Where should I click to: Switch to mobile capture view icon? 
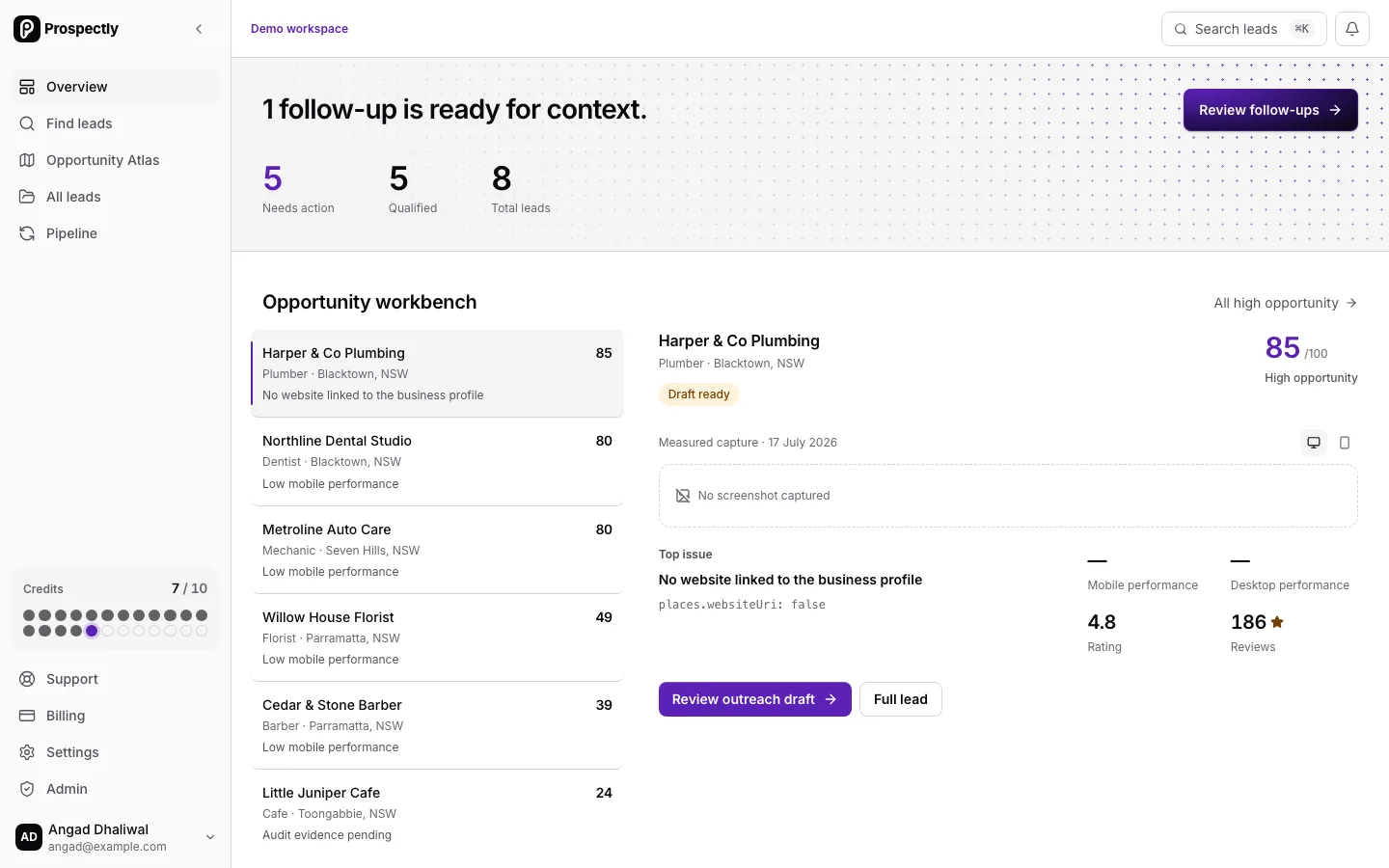[x=1345, y=443]
